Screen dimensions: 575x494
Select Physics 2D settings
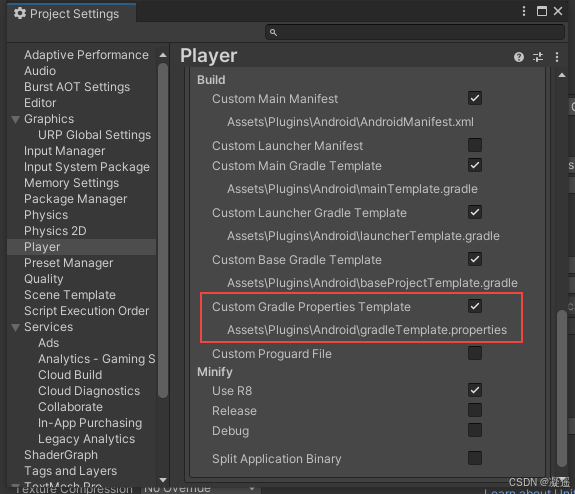[x=55, y=231]
